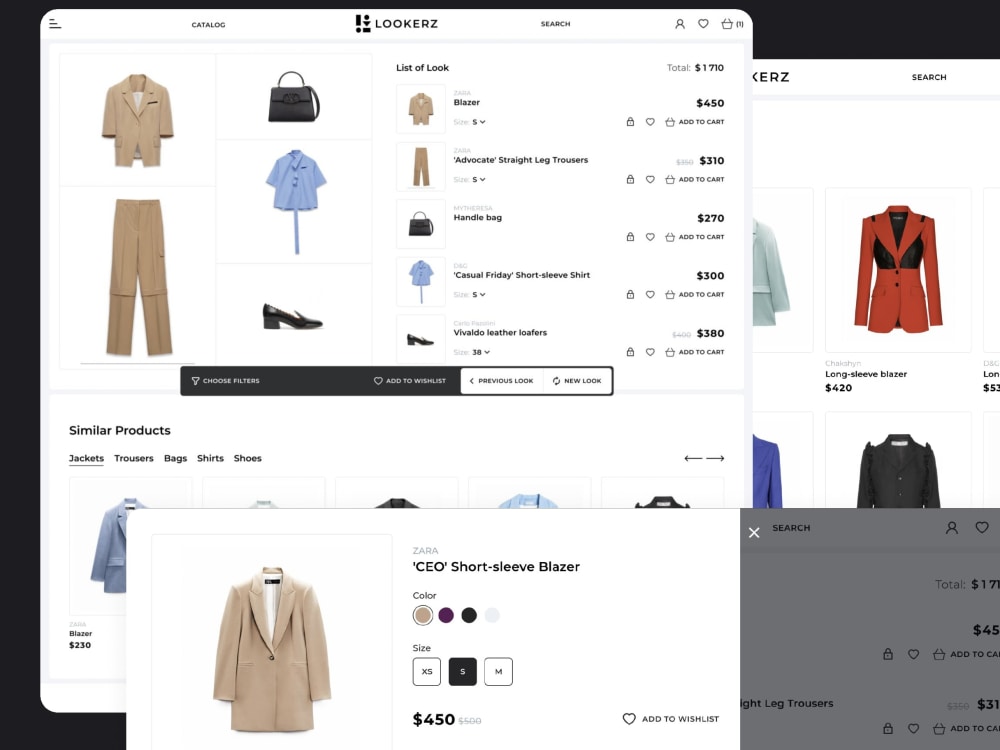Open the red Long-sleeve blazer in back window
Viewport: 1000px width, 750px height.
point(898,270)
